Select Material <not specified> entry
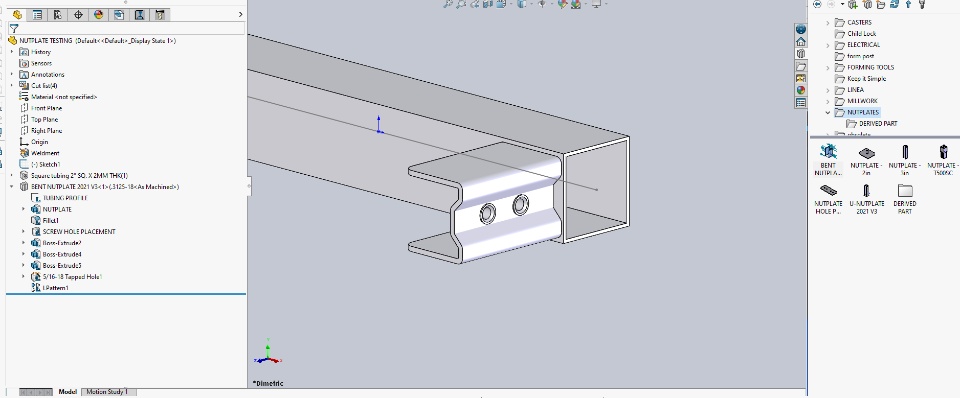Screen dimensions: 960x398 point(58,97)
